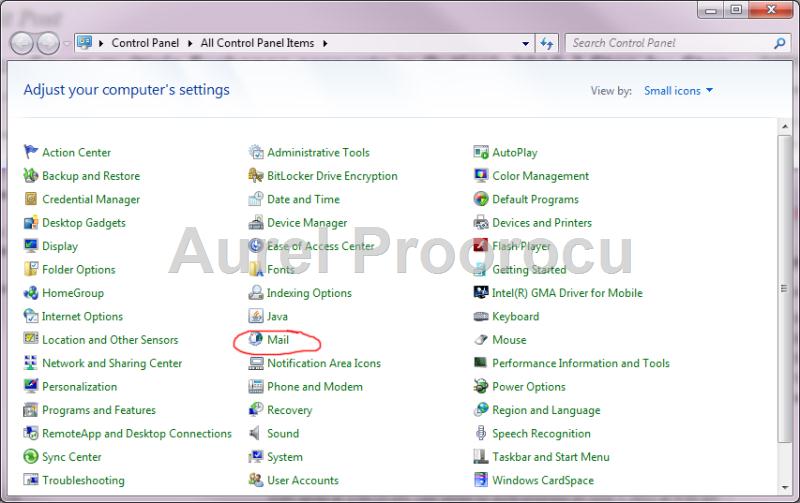
Task: Open the Location and Other Sensors link
Action: [110, 340]
